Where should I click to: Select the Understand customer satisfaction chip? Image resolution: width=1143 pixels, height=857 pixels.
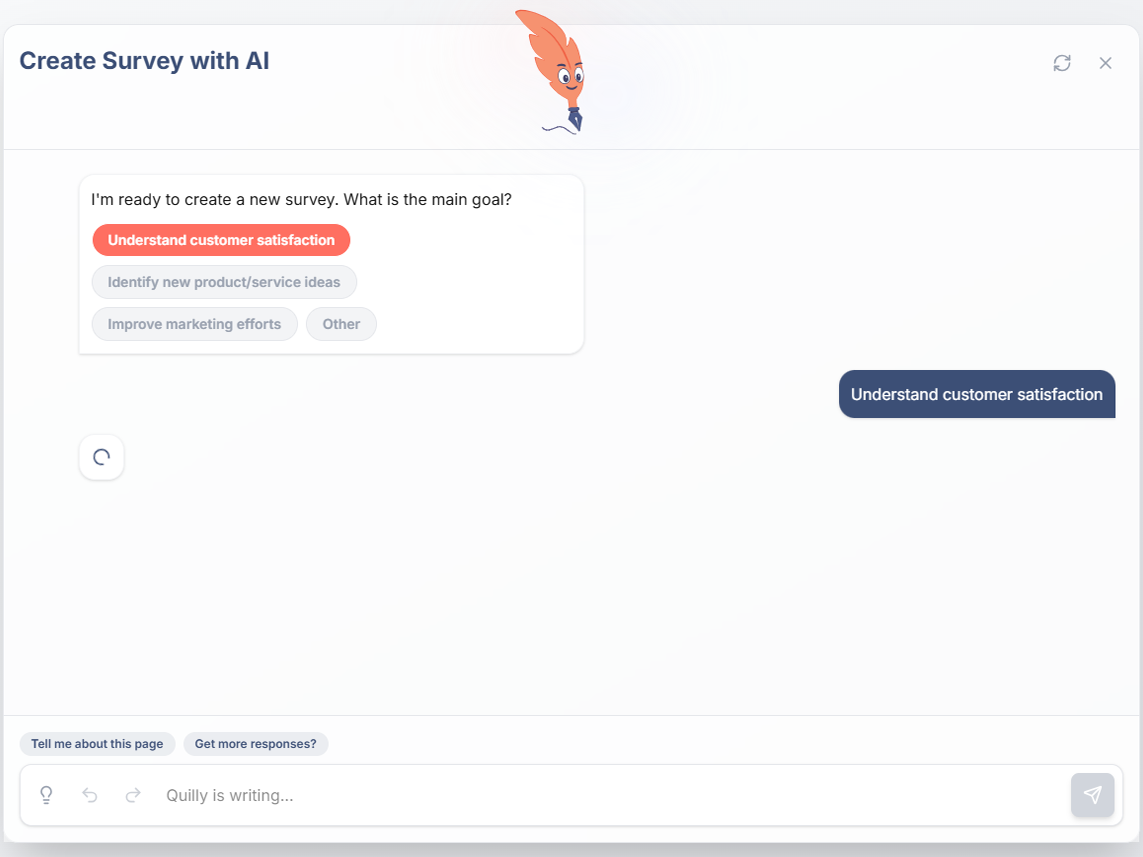[x=221, y=240]
